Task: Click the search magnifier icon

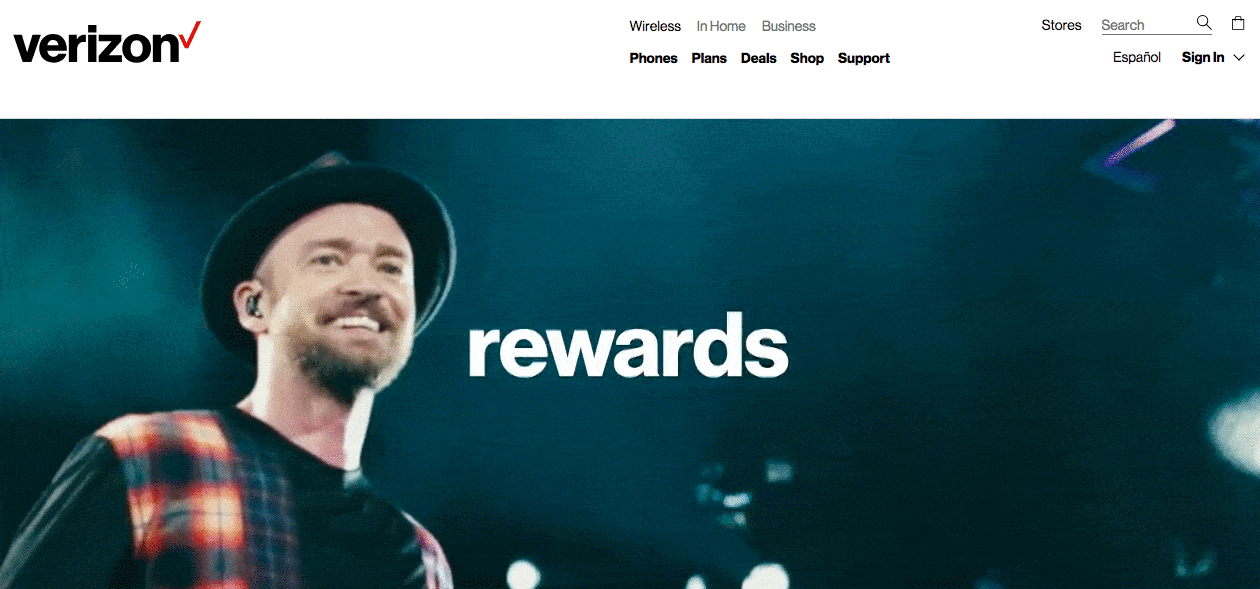Action: 1204,23
